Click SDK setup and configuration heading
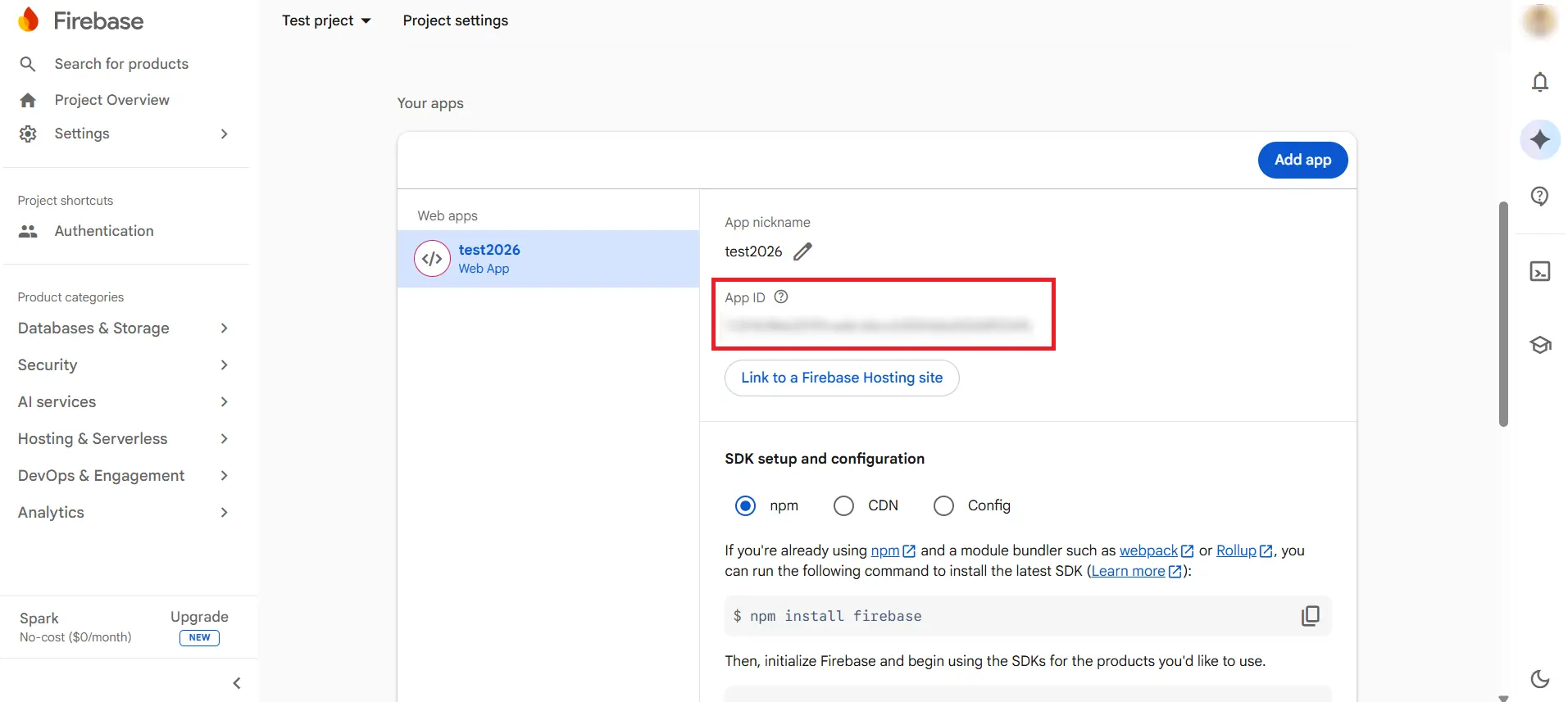Viewport: 1568px width, 702px height. [825, 459]
